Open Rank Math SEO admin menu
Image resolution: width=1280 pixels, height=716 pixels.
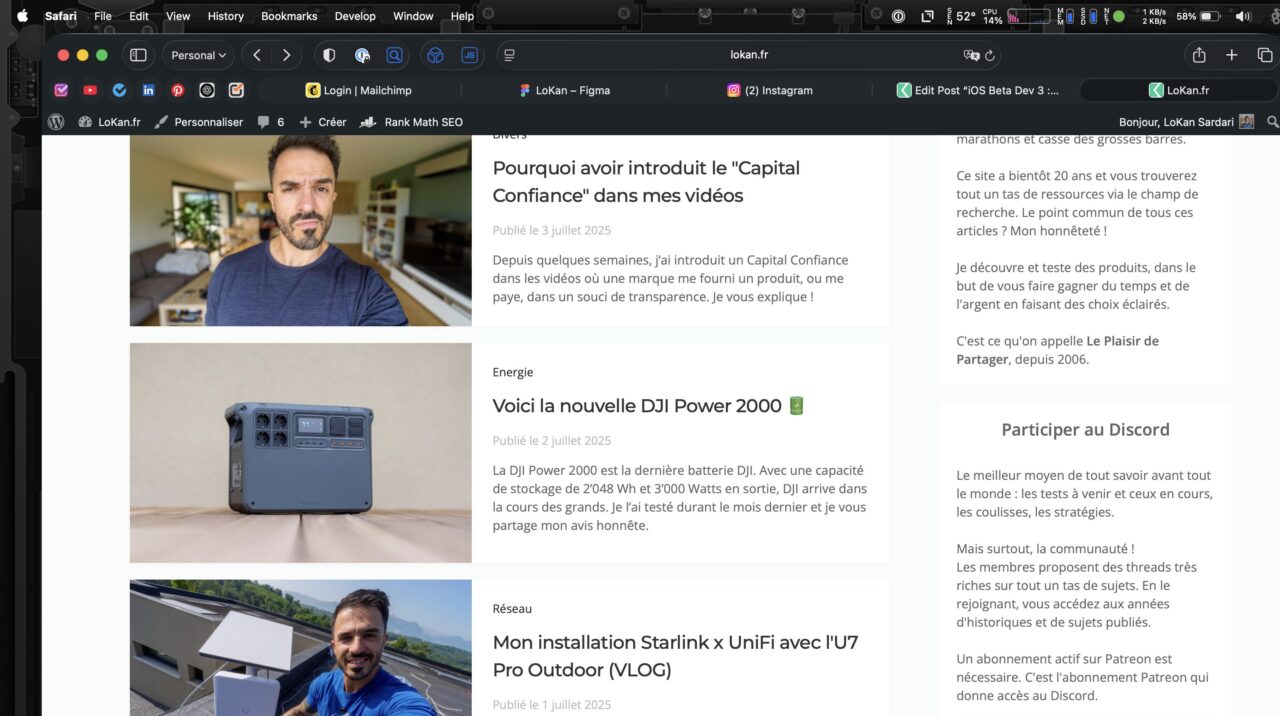pyautogui.click(x=411, y=122)
